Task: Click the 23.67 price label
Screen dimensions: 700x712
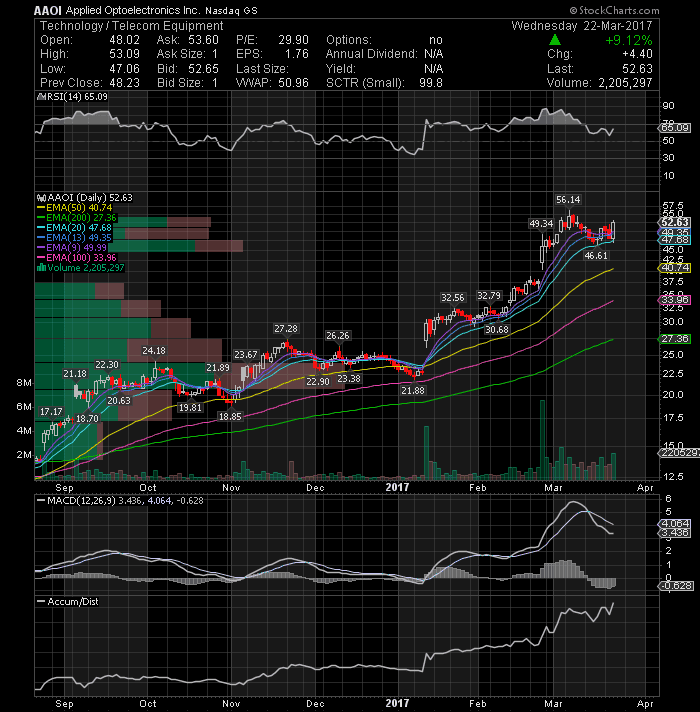Action: pyautogui.click(x=246, y=355)
